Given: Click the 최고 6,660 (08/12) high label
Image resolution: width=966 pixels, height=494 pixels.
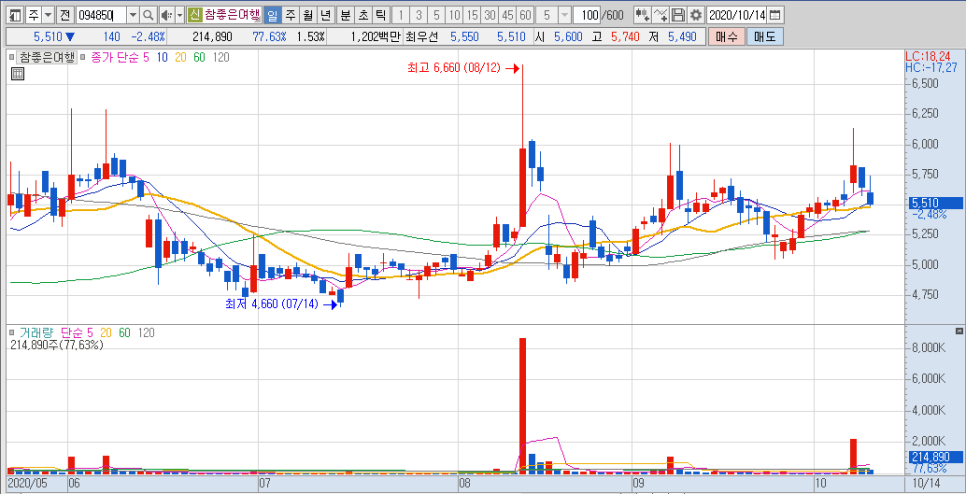Looking at the screenshot, I should pyautogui.click(x=455, y=69).
